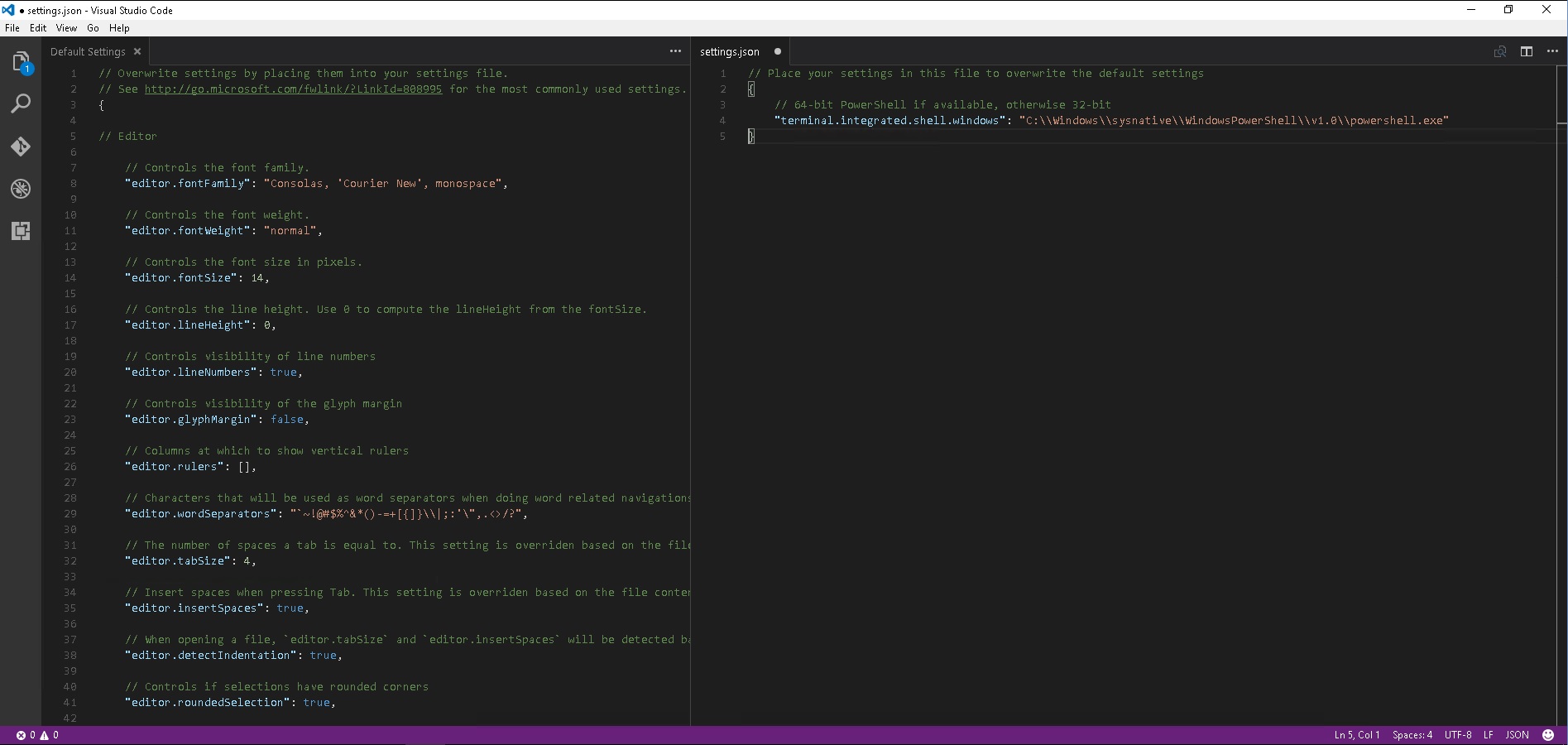Viewport: 1568px width, 745px height.
Task: Click the "editor.lineHeight" setting key
Action: [x=186, y=324]
